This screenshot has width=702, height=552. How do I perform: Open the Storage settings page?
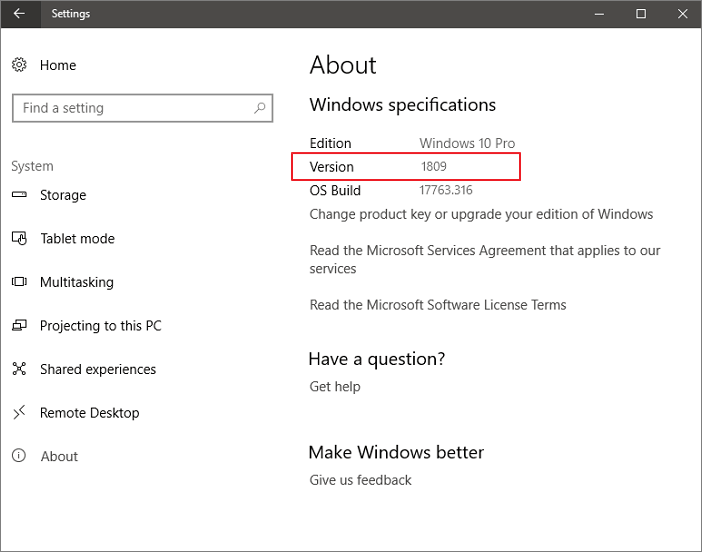point(63,195)
